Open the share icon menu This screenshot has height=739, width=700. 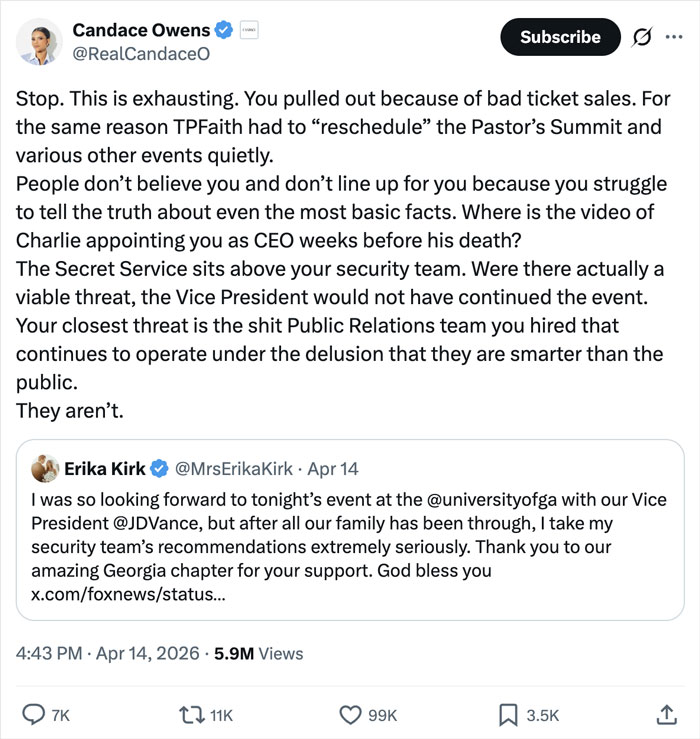pyautogui.click(x=666, y=714)
